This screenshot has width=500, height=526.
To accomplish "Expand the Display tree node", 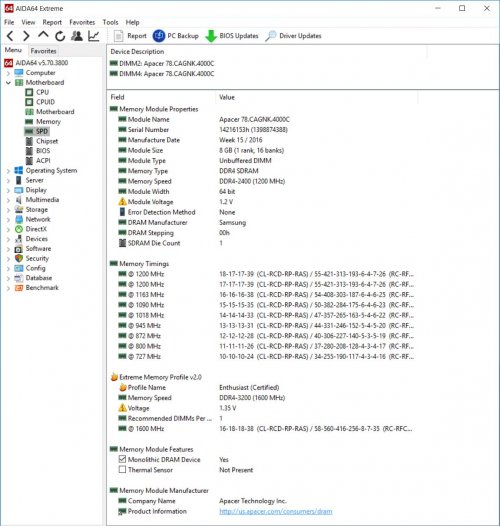I will (x=8, y=190).
